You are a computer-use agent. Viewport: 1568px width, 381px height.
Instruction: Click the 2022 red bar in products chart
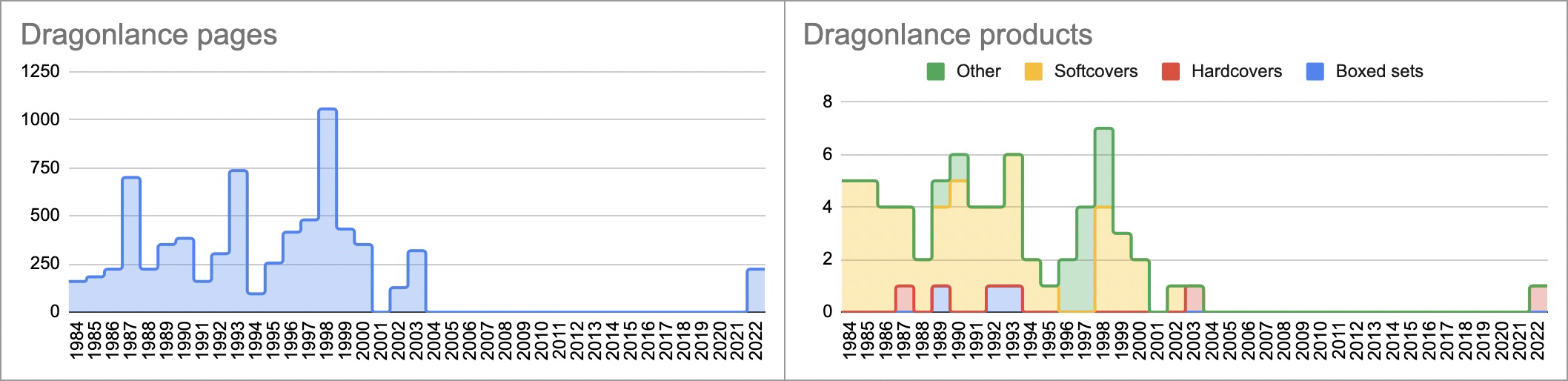coord(1538,299)
